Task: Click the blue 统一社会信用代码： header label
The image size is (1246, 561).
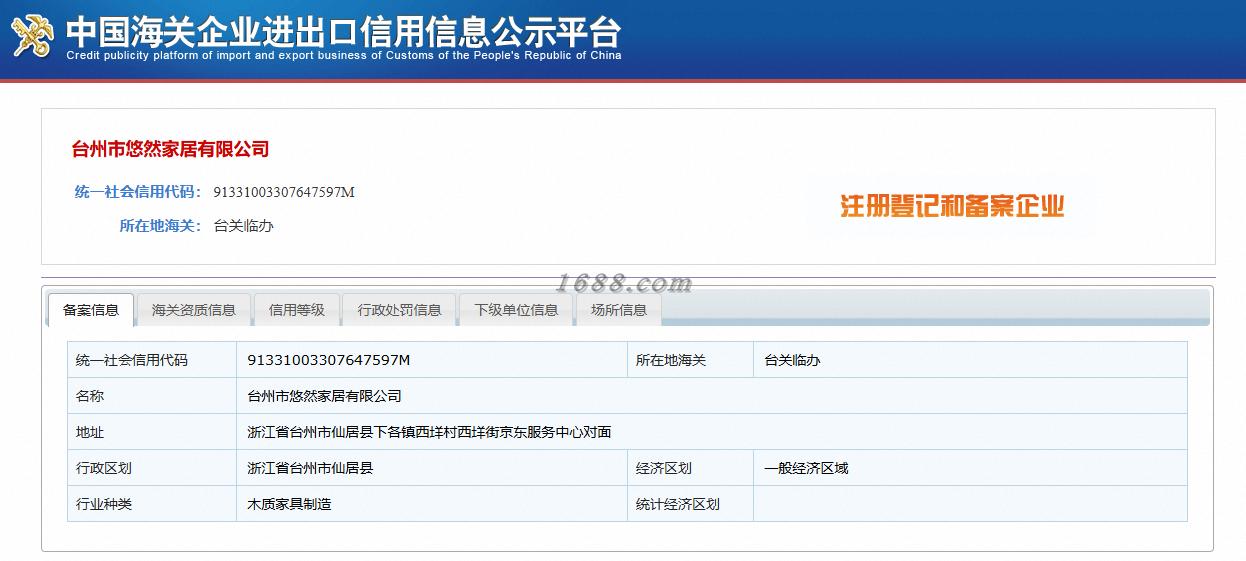Action: coord(139,192)
